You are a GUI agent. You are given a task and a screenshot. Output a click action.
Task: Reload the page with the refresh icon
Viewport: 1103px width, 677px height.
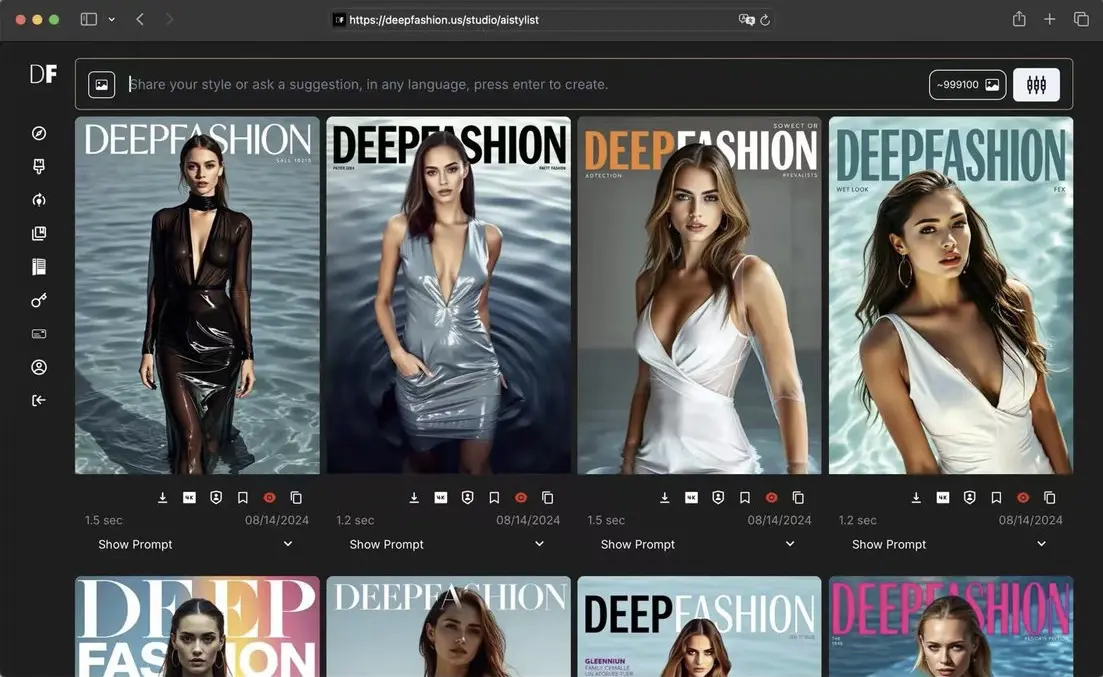[x=765, y=20]
